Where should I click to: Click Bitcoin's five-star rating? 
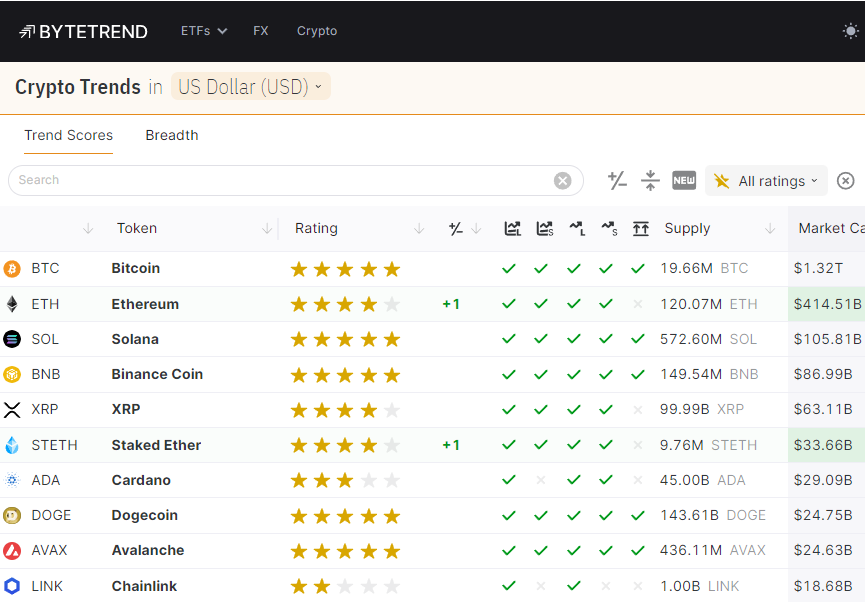(x=345, y=269)
